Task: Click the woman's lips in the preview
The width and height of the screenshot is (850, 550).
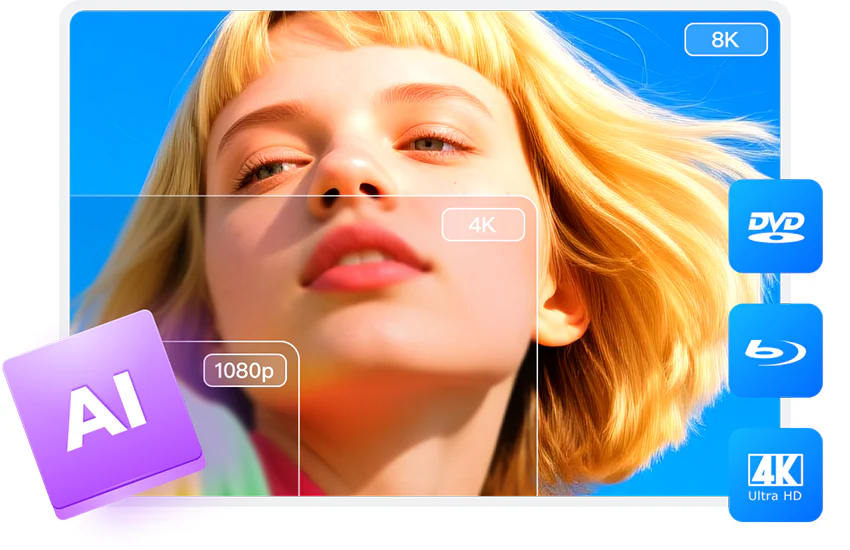Action: coord(366,258)
